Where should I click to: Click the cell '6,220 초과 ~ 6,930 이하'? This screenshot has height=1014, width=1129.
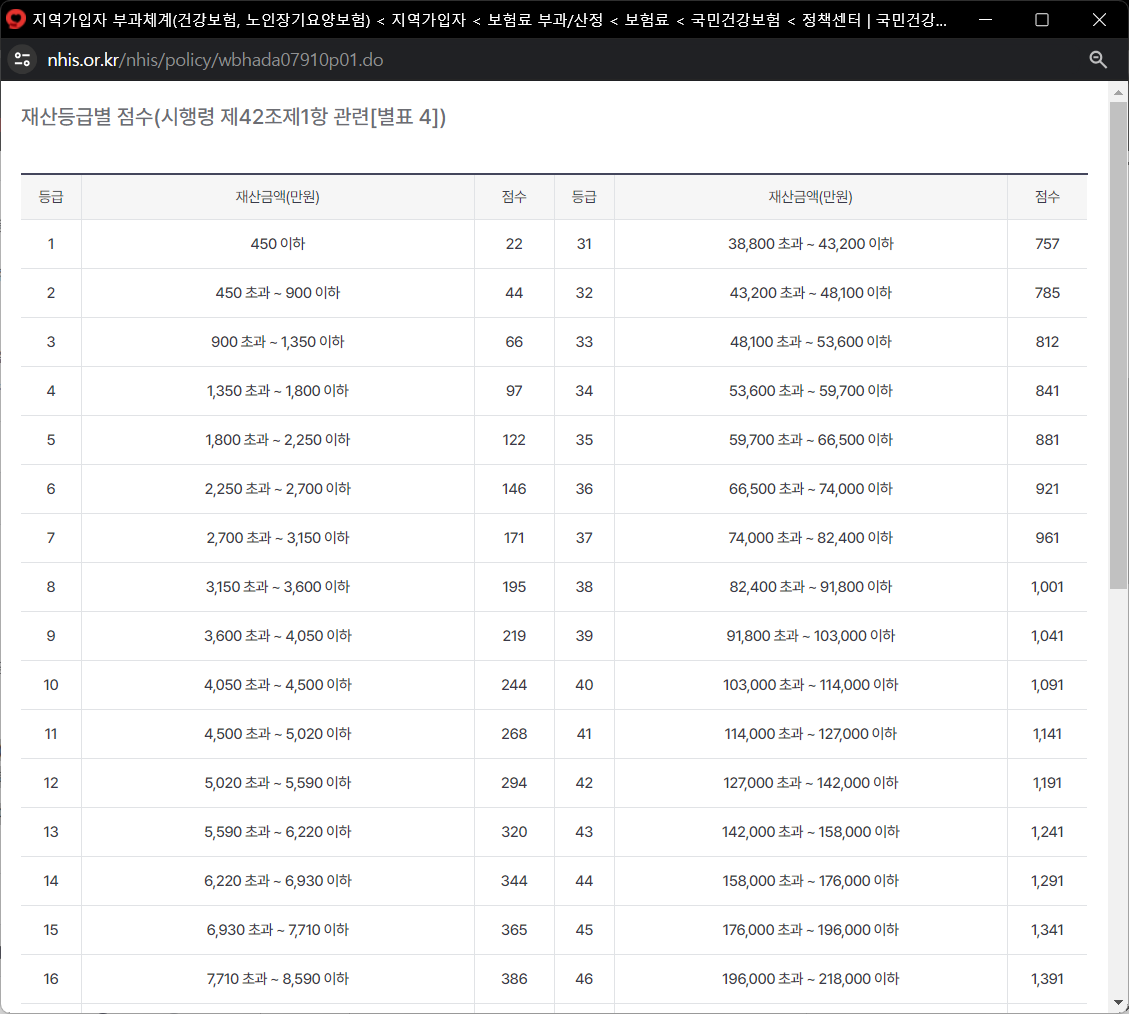click(x=278, y=881)
